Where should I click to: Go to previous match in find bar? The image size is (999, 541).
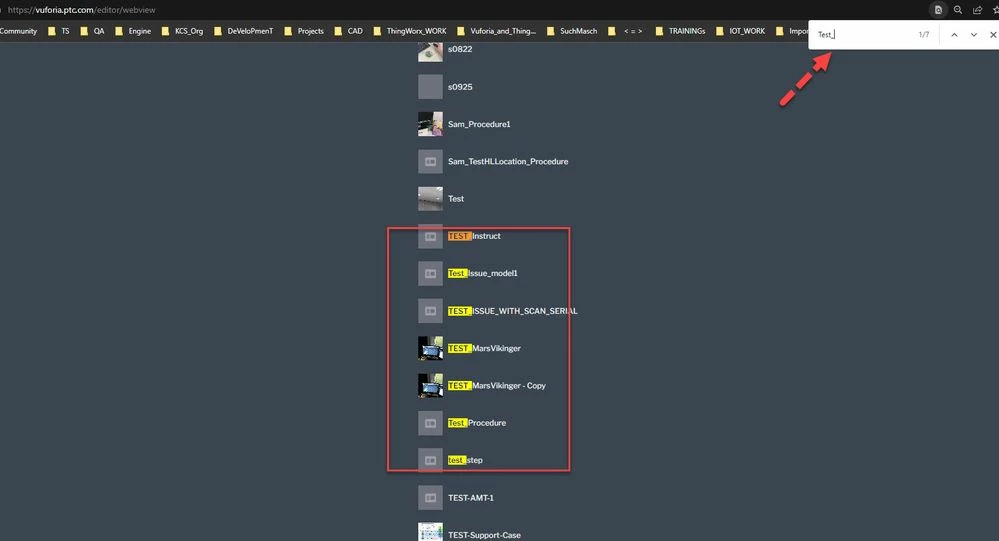954,34
